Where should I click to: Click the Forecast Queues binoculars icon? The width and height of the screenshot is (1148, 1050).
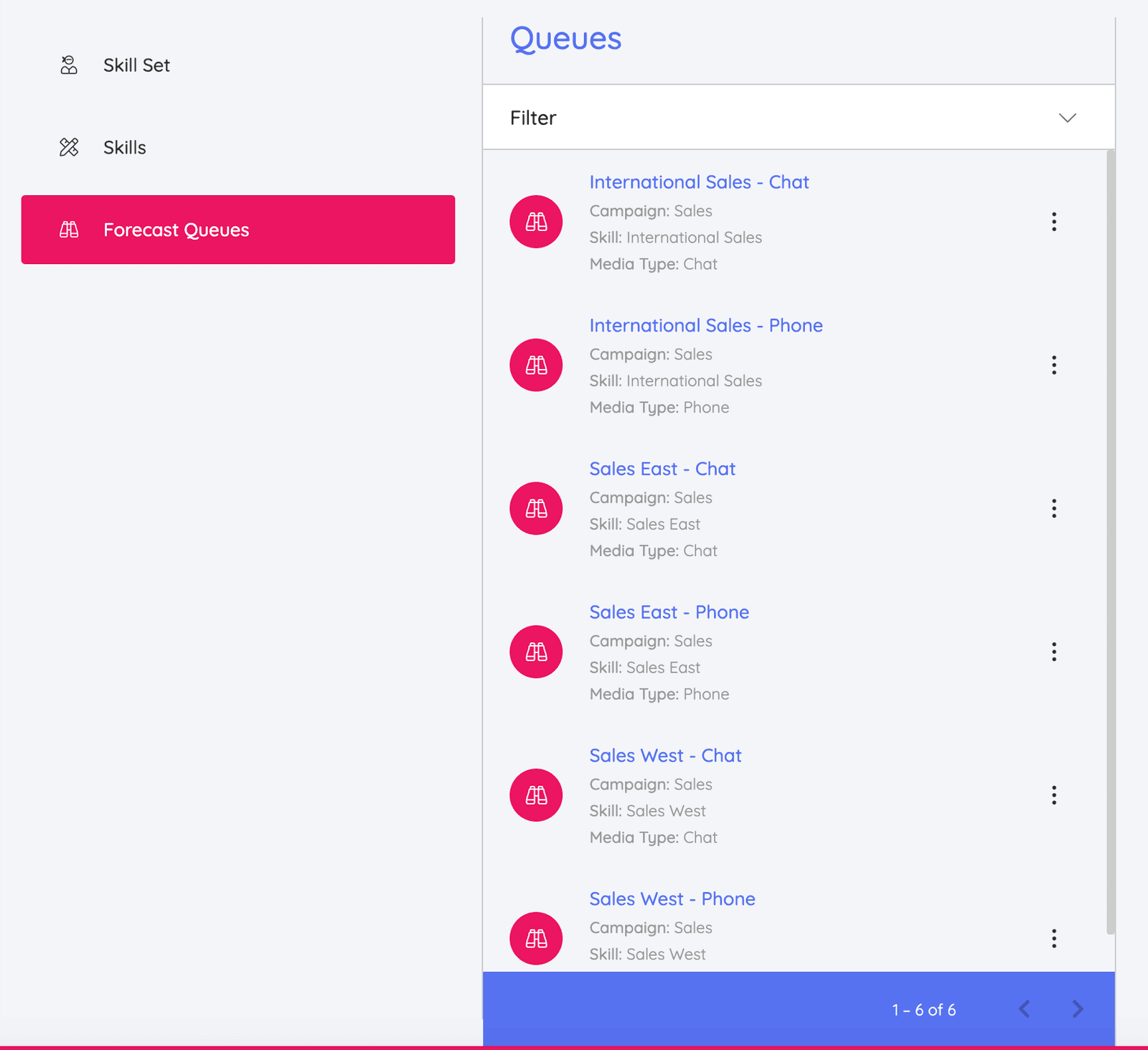(68, 230)
